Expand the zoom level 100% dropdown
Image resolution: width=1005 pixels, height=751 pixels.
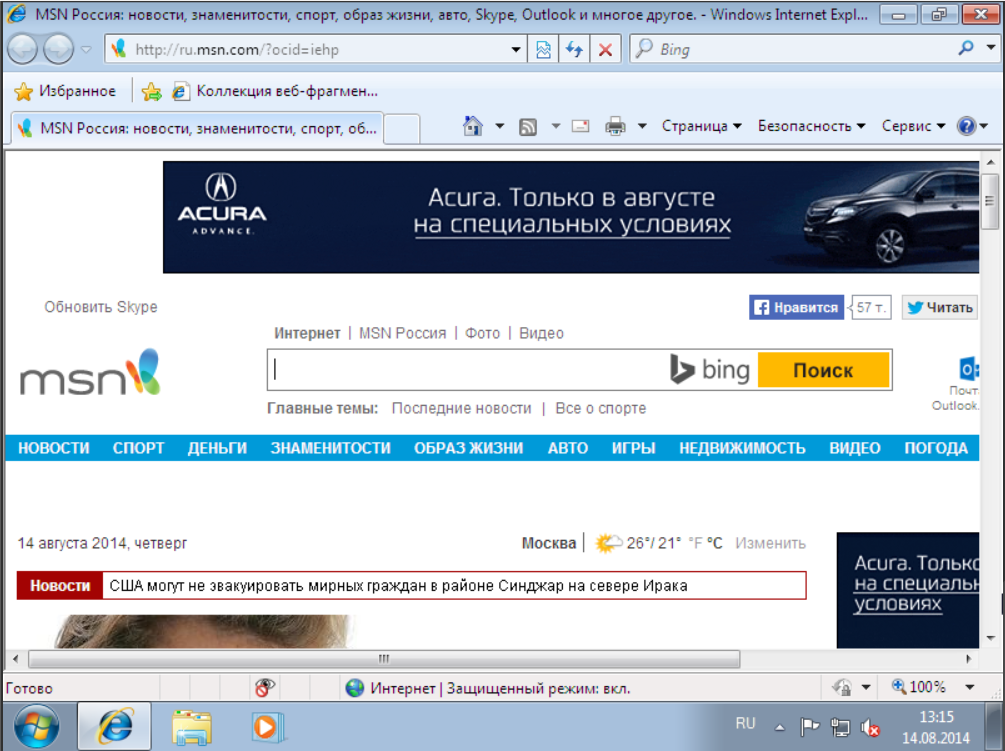tap(970, 688)
